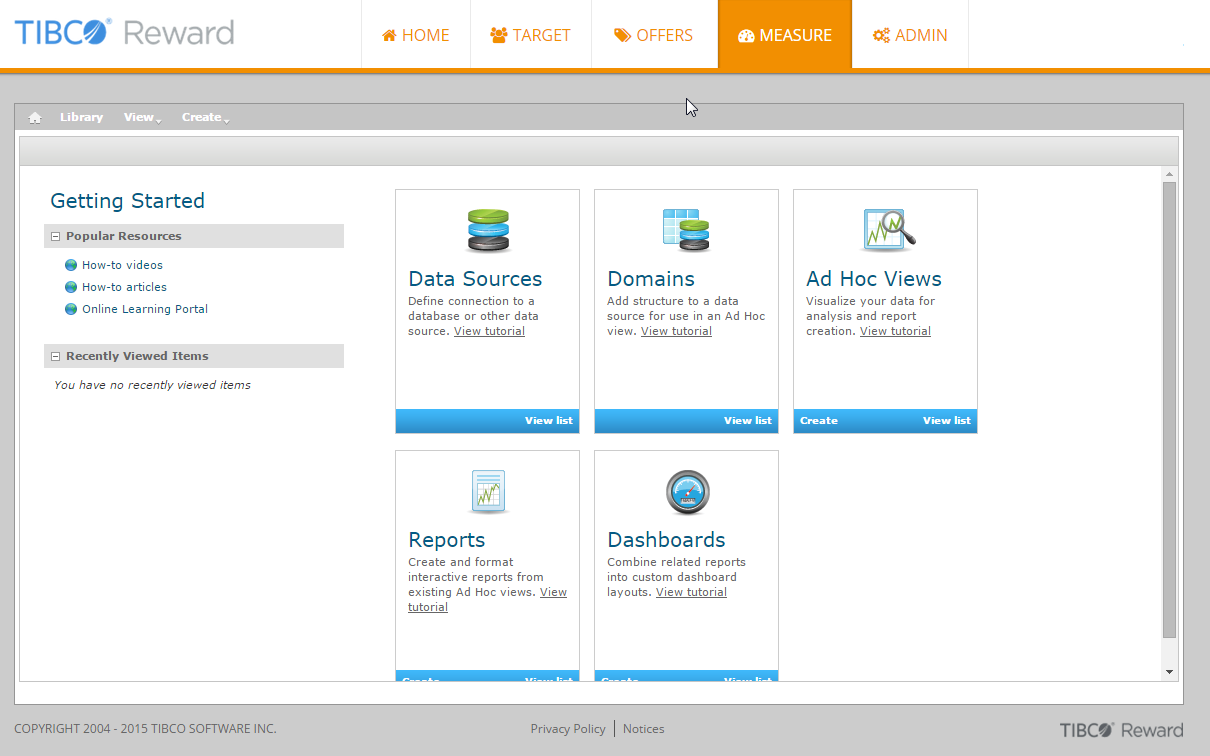Click the Data Sources database icon

click(488, 230)
